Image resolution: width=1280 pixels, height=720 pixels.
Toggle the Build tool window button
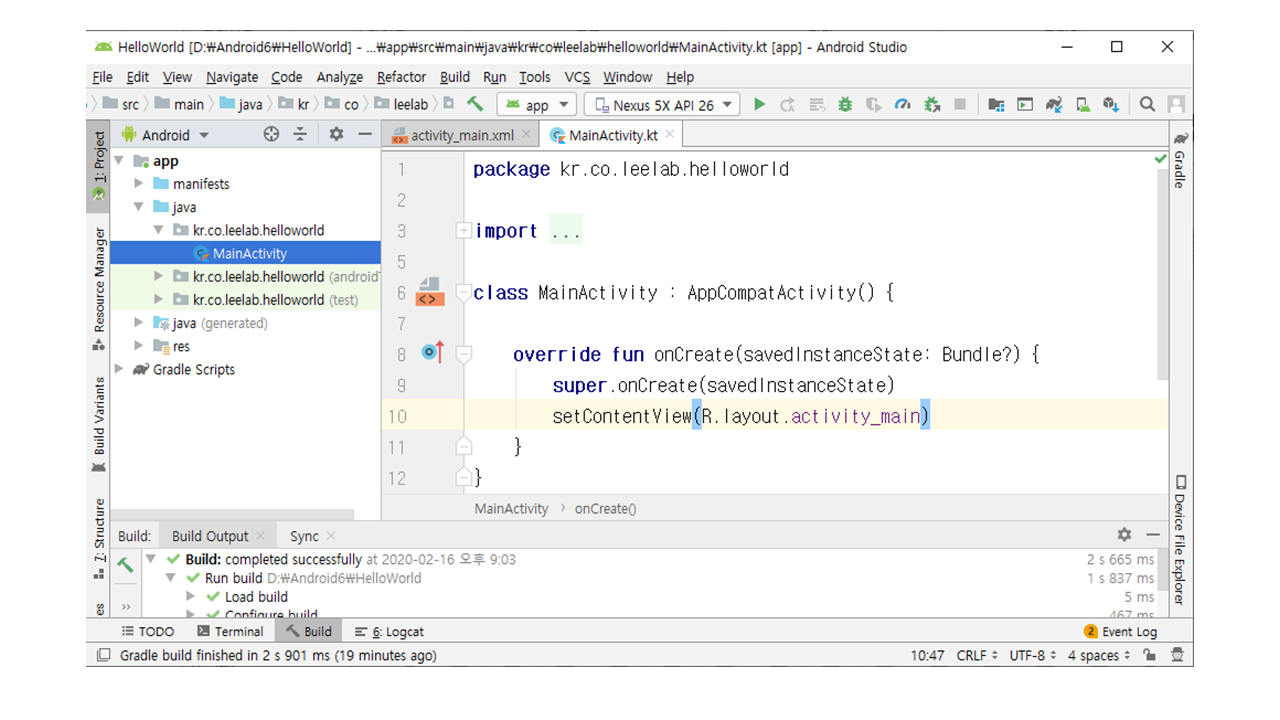308,632
